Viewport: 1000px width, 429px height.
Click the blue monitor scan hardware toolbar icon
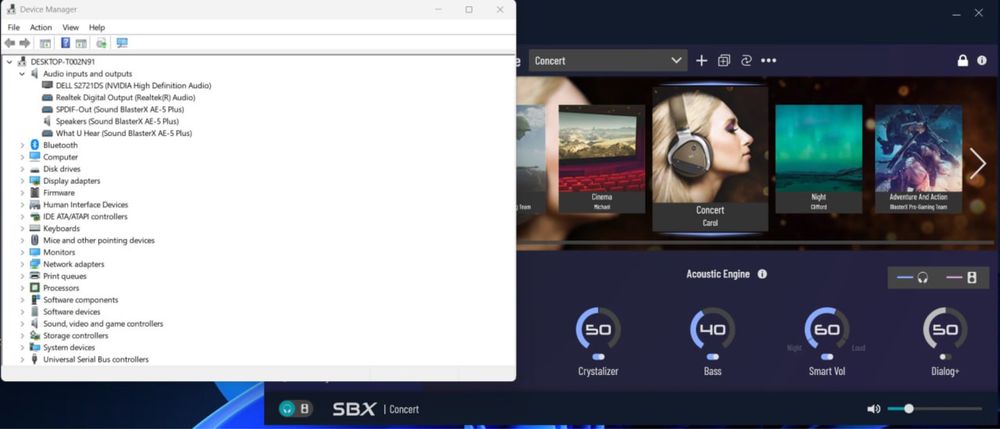coord(122,43)
